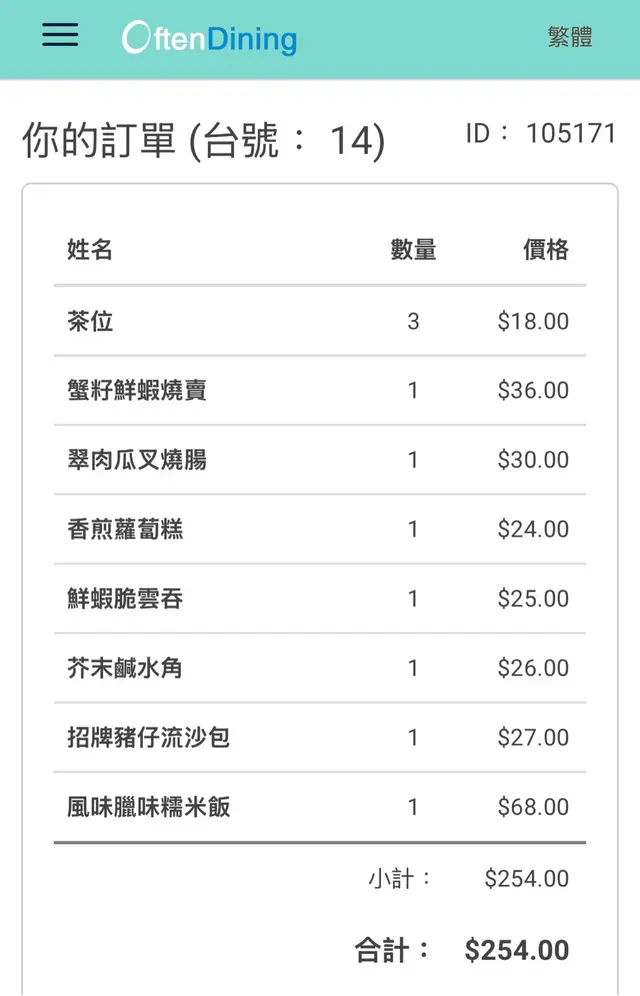The image size is (640, 996).
Task: Click the $68.00 price
Action: (x=533, y=807)
